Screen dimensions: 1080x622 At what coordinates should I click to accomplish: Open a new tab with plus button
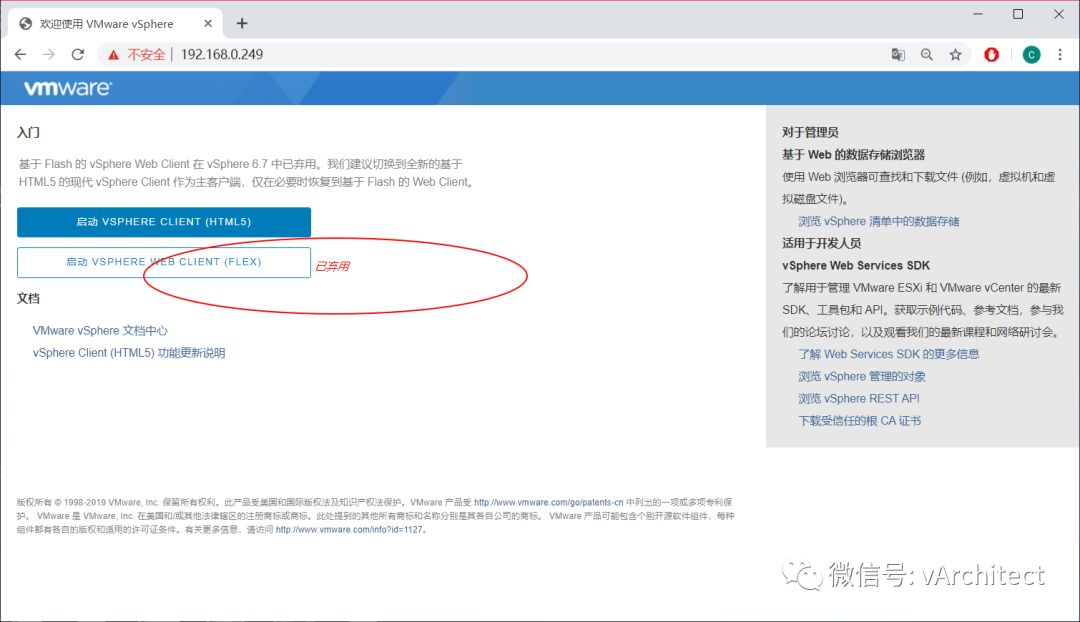click(242, 23)
